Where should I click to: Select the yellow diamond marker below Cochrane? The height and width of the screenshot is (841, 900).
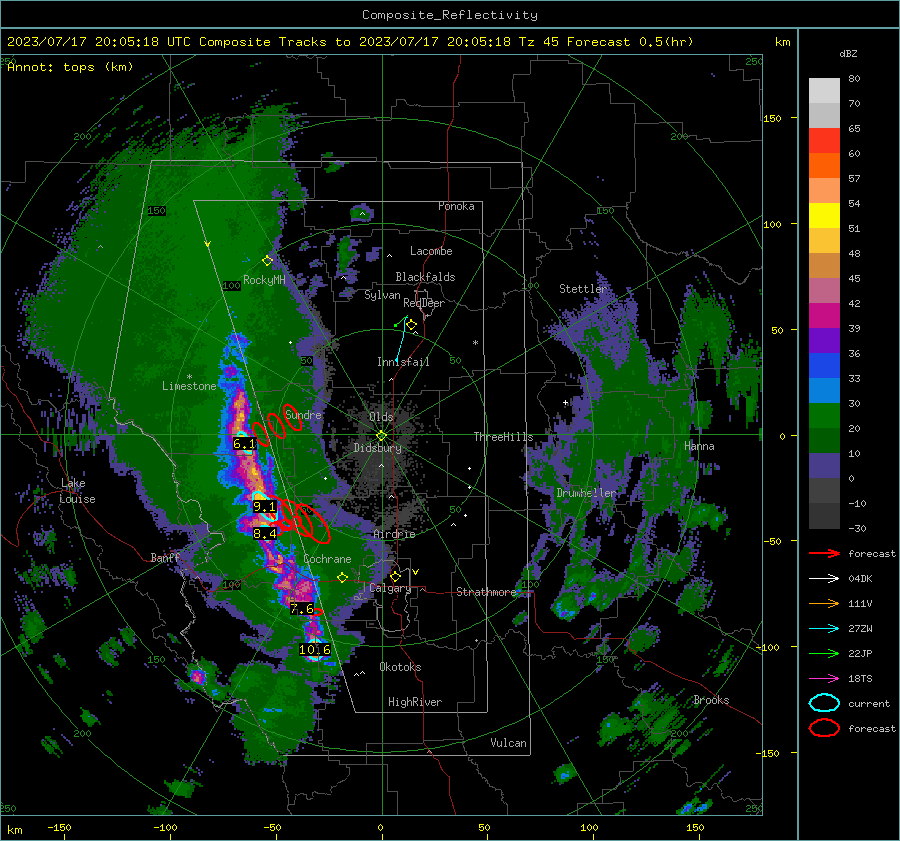coord(343,577)
